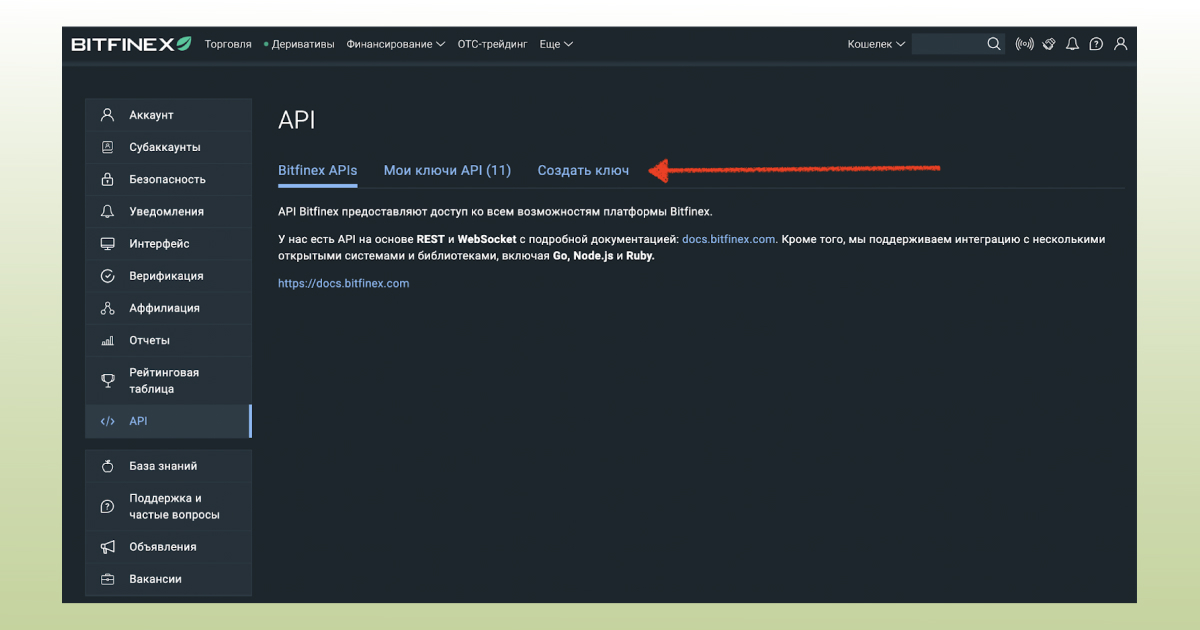Select the Отчеты chart icon
The height and width of the screenshot is (630, 1200).
point(107,339)
